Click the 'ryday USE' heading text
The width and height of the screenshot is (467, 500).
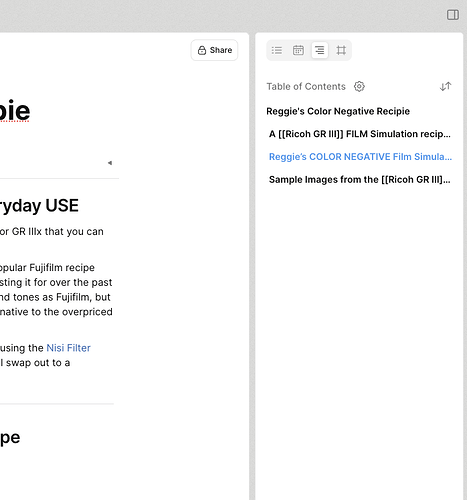tap(39, 206)
